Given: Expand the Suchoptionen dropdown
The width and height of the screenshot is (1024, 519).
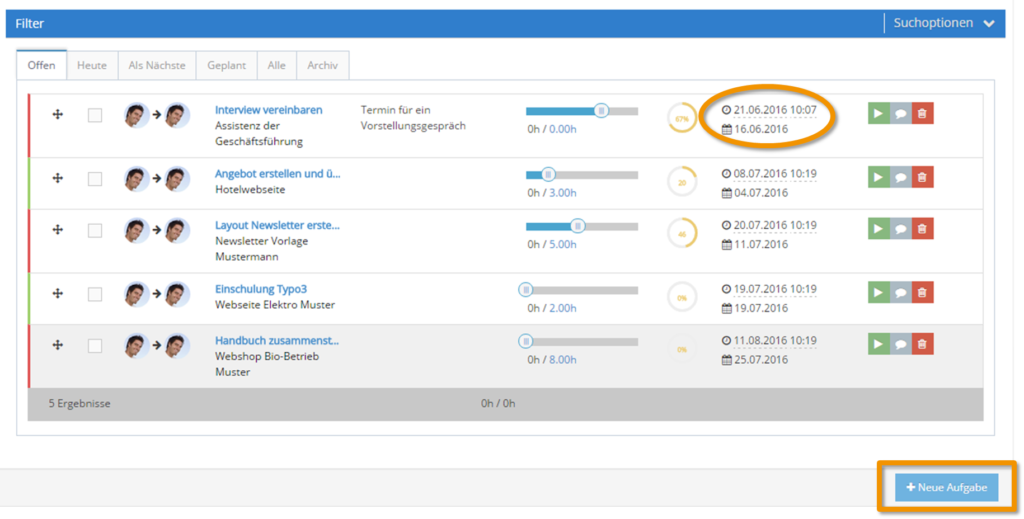Looking at the screenshot, I should tap(944, 23).
